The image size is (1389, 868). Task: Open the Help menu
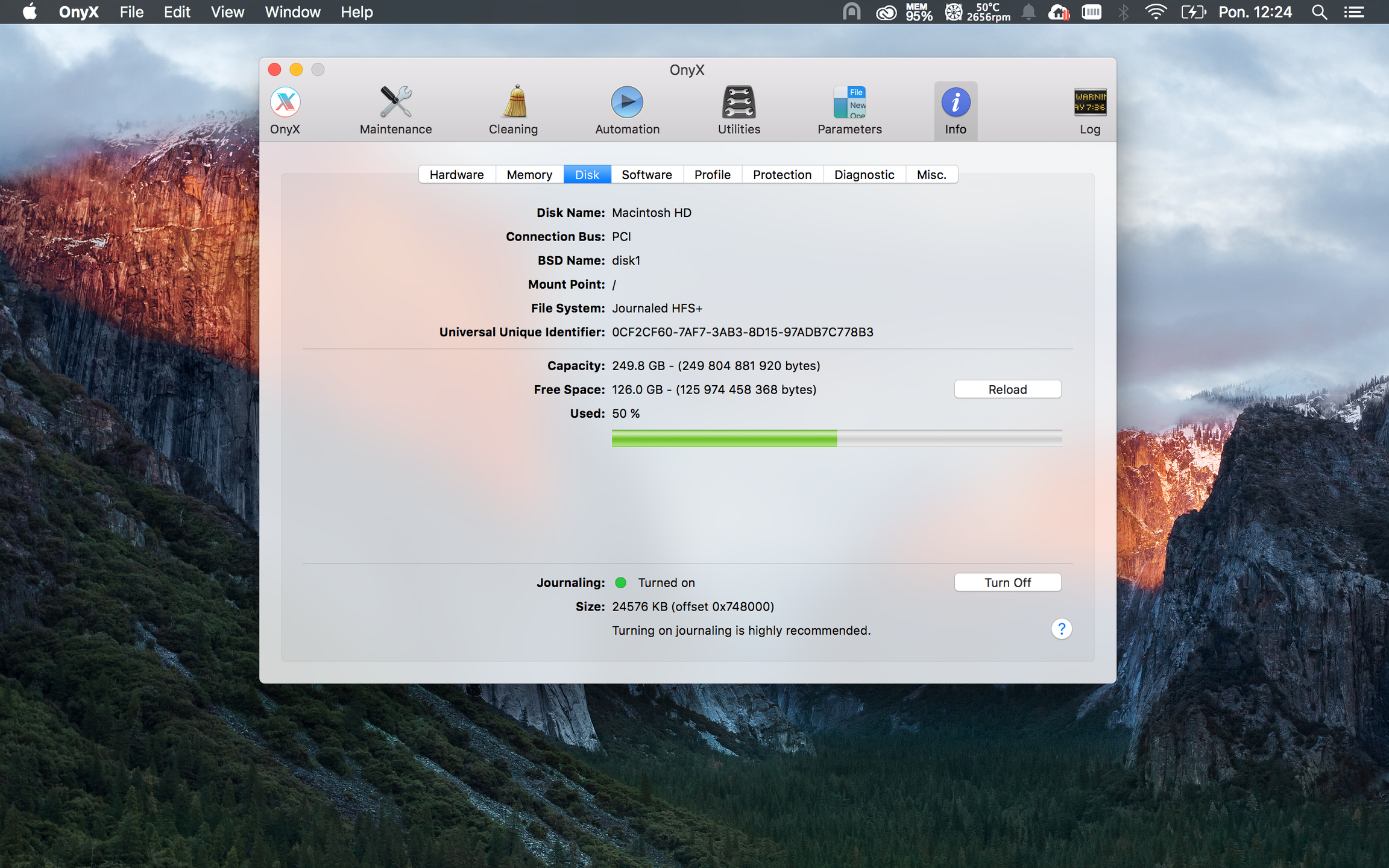(356, 12)
